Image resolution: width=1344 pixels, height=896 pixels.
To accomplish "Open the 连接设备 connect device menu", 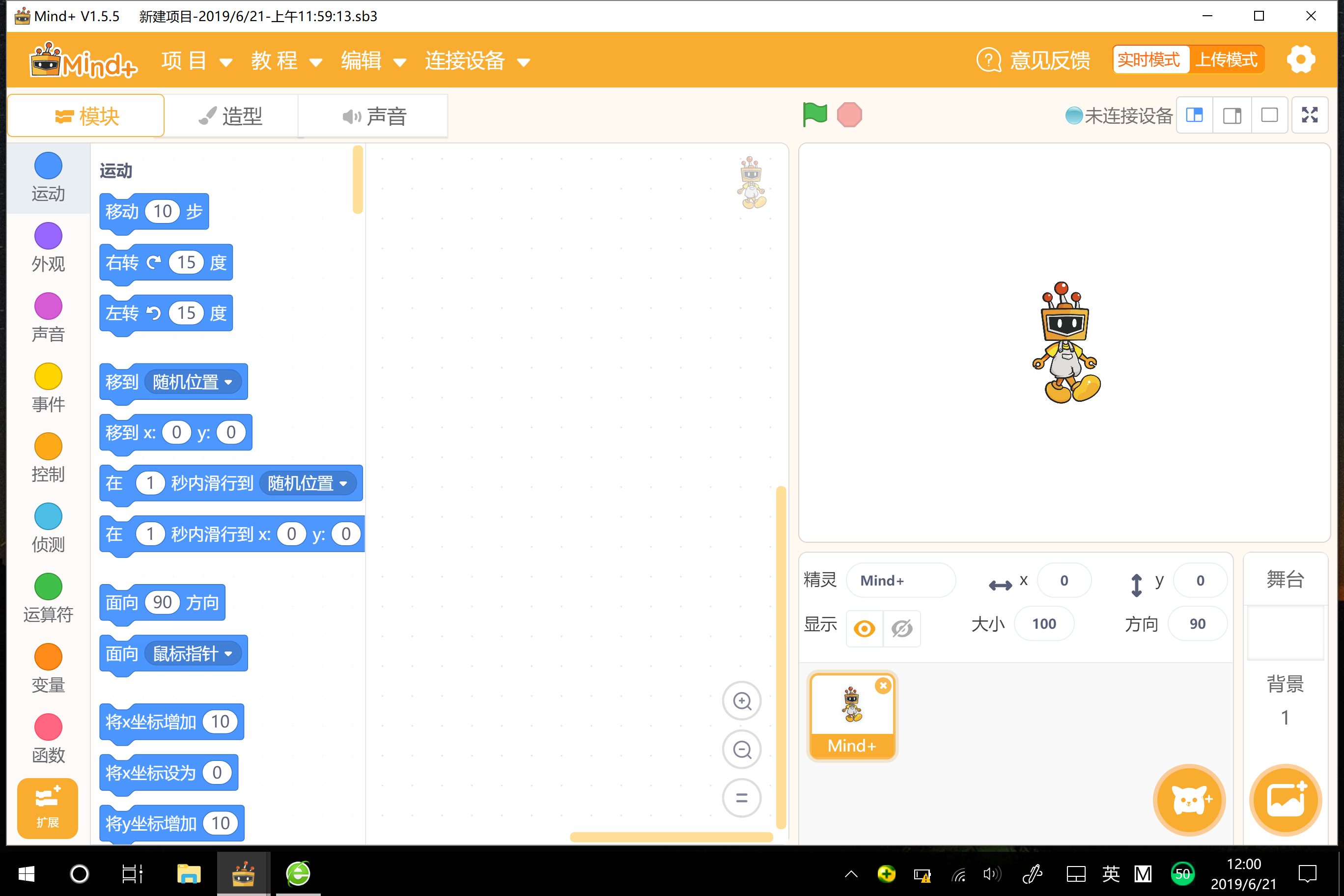I will pyautogui.click(x=477, y=60).
